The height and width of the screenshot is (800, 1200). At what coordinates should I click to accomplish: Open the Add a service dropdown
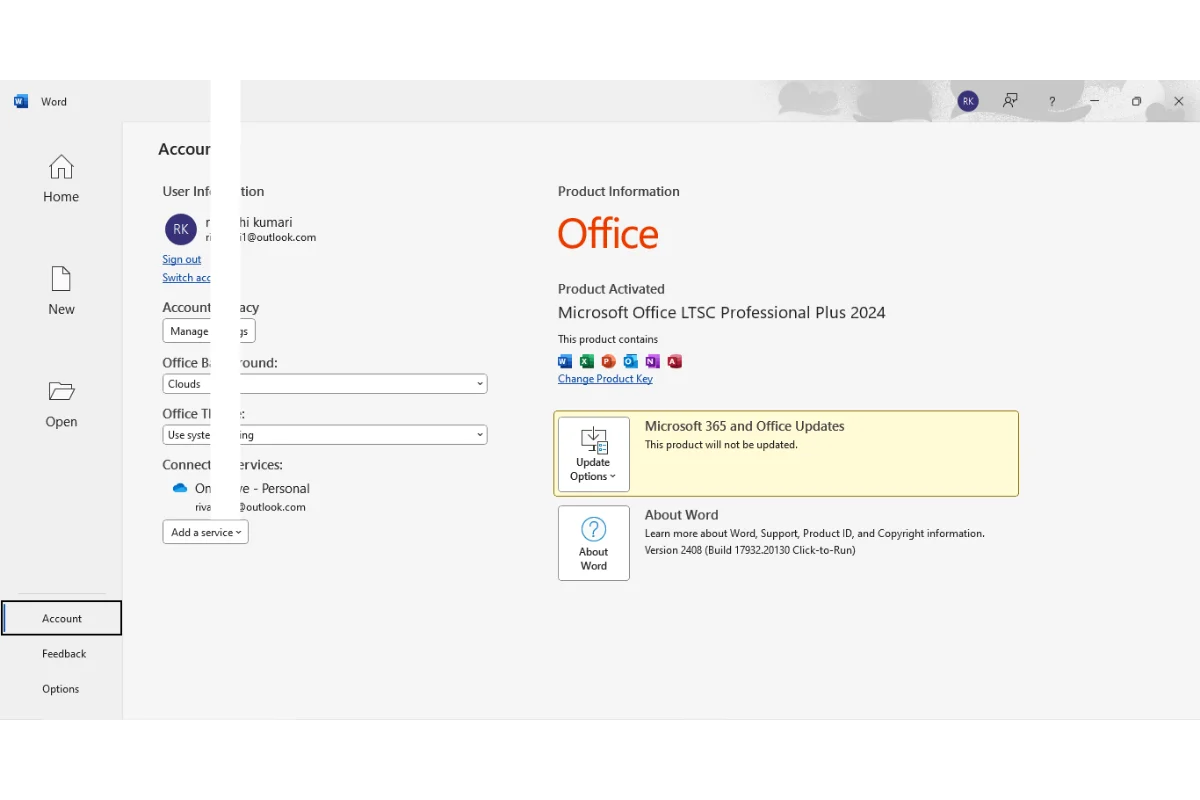tap(205, 532)
